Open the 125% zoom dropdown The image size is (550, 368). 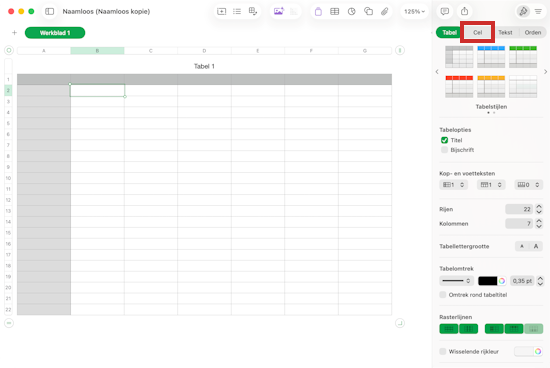[x=414, y=12]
